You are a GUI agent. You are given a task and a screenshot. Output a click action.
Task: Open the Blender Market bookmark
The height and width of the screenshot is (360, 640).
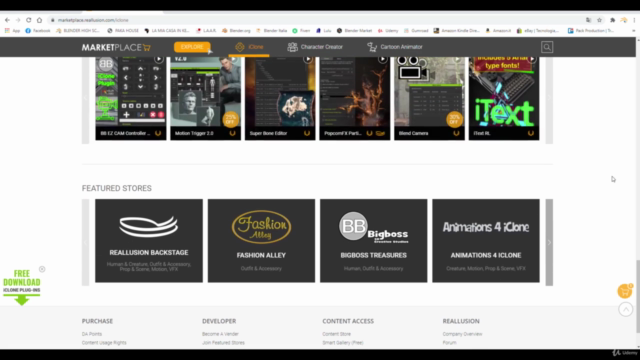pos(354,31)
